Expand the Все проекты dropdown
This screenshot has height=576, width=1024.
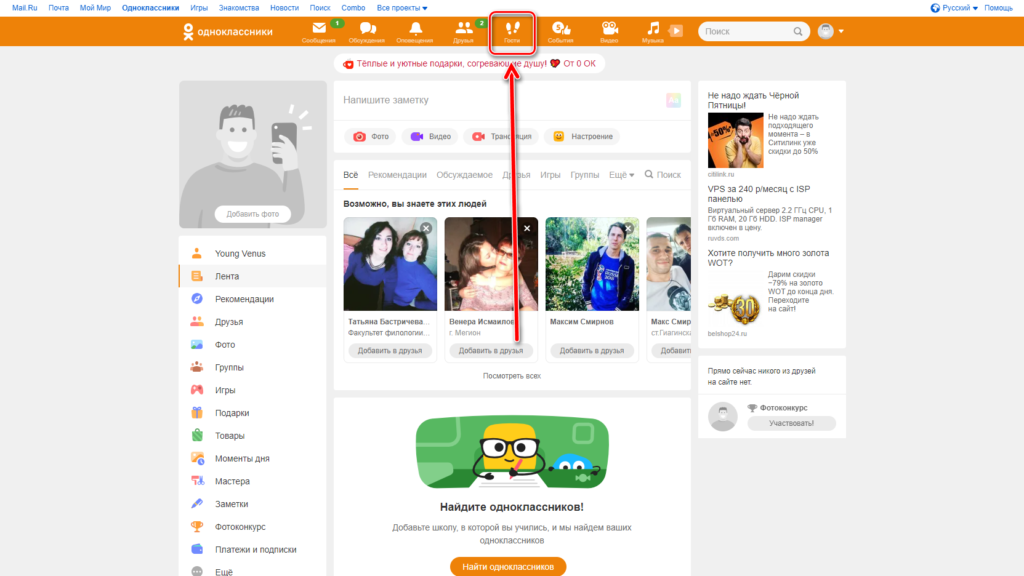click(400, 7)
